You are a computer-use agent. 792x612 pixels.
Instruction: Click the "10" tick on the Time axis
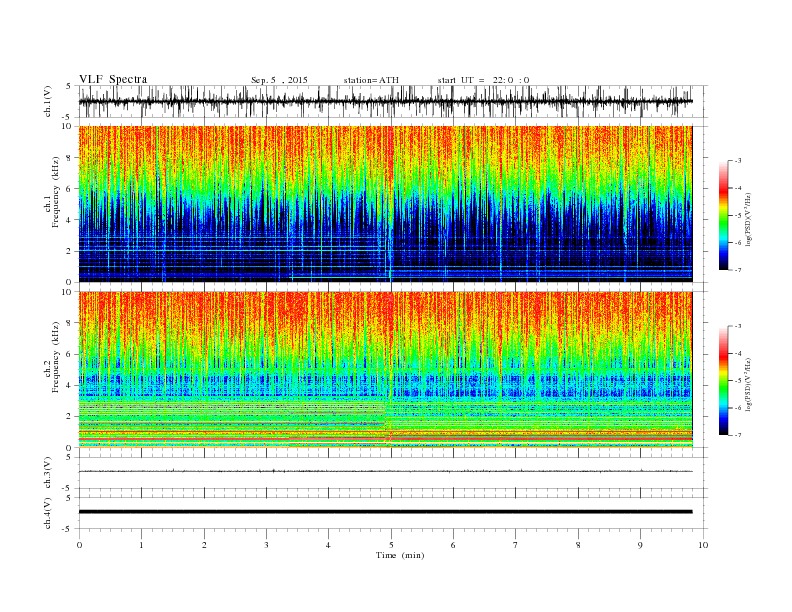pyautogui.click(x=703, y=545)
